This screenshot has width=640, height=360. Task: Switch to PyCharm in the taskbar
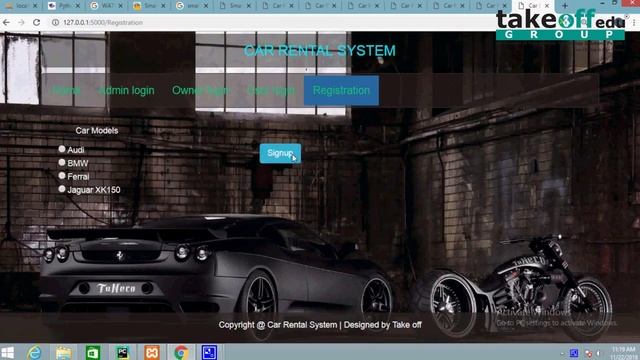122,352
